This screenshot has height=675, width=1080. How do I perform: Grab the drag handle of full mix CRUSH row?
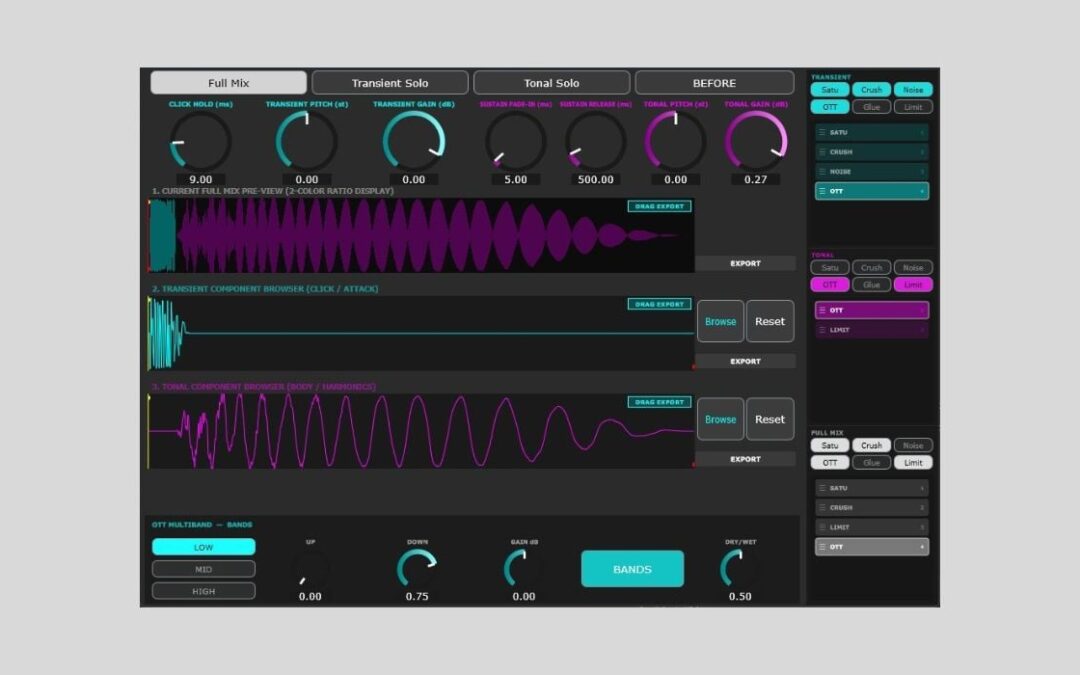(822, 508)
